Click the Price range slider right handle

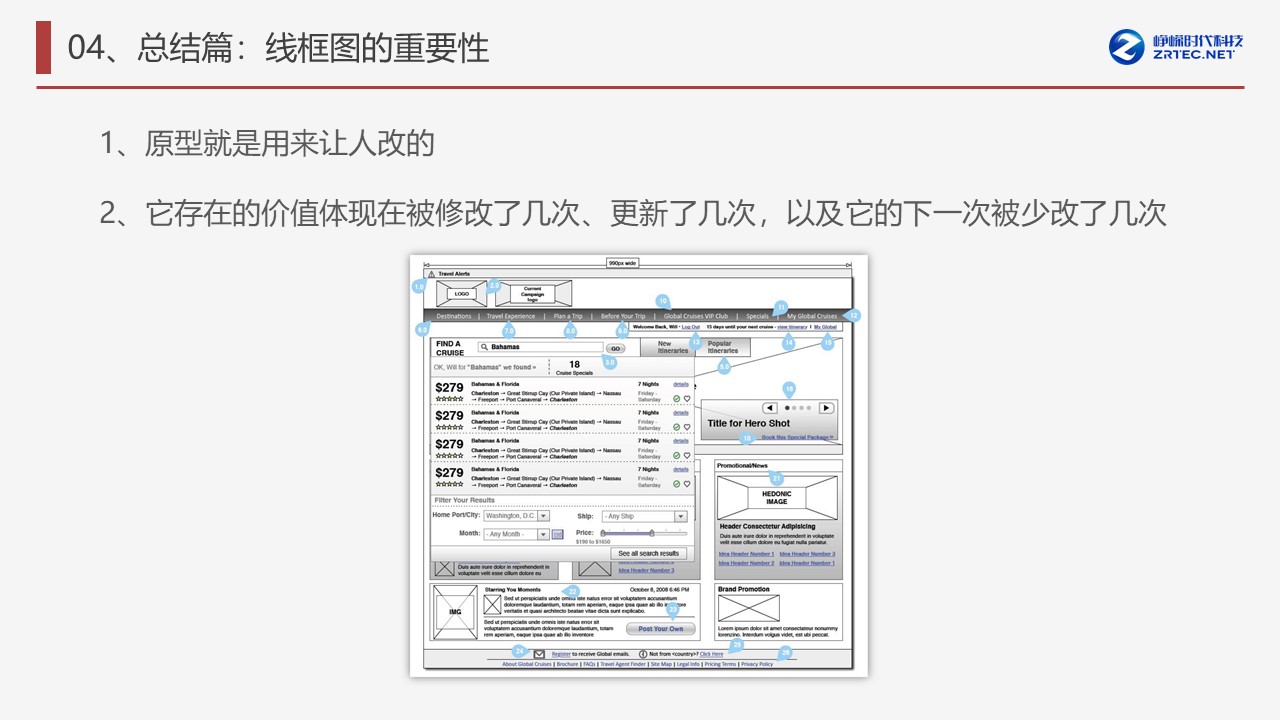pos(652,533)
